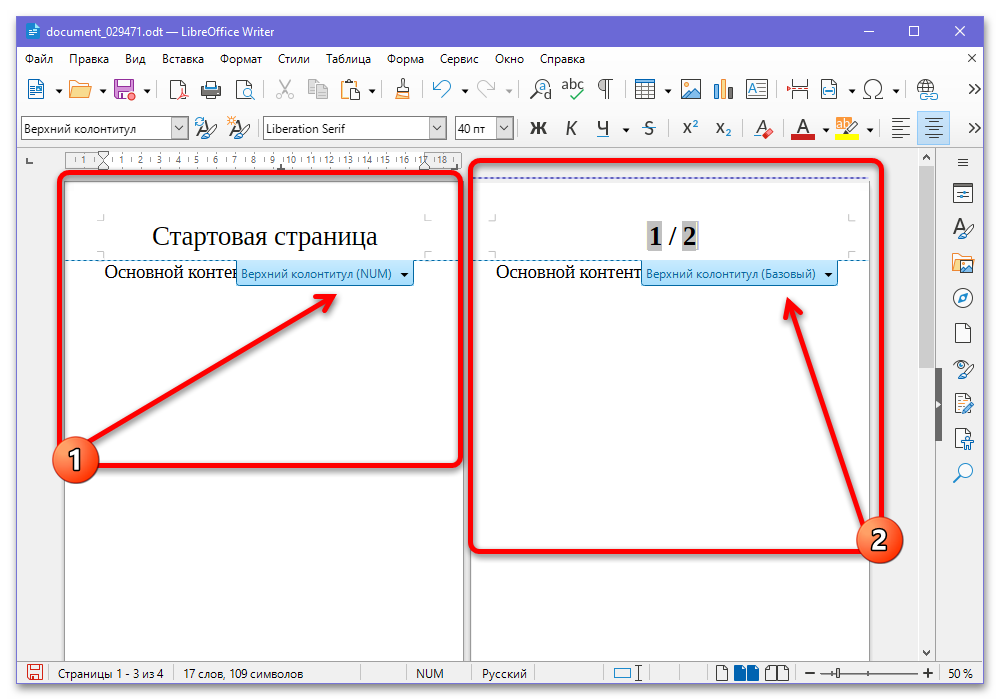1000x700 pixels.
Task: Open the Формат menu
Action: pyautogui.click(x=241, y=59)
